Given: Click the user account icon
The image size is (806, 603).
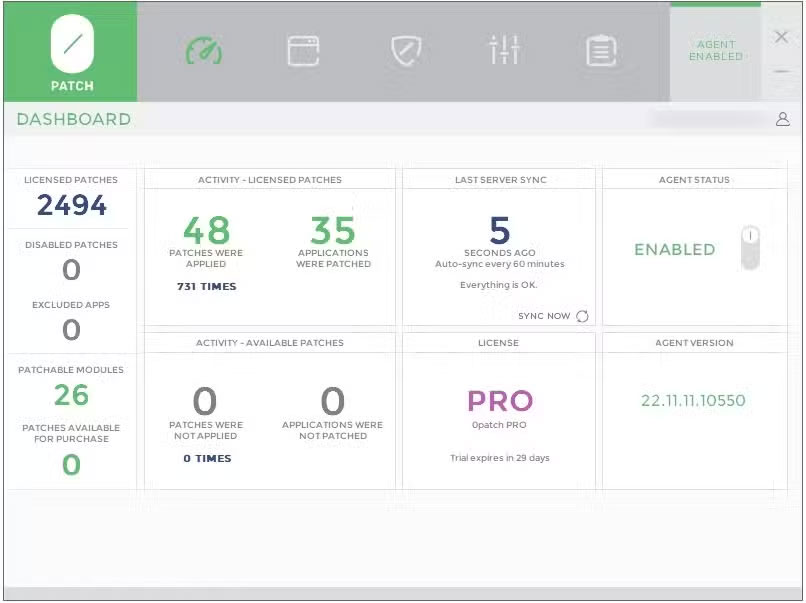Looking at the screenshot, I should click(782, 119).
